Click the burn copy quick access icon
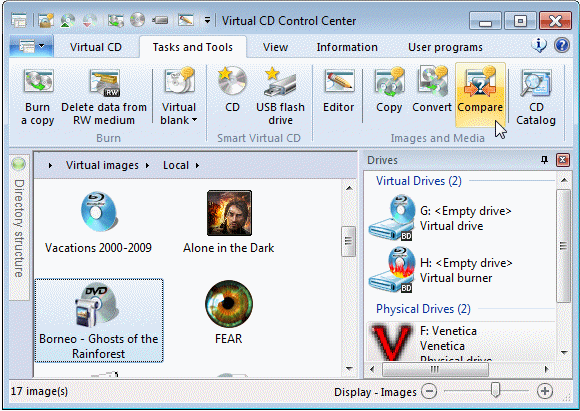 tap(115, 20)
